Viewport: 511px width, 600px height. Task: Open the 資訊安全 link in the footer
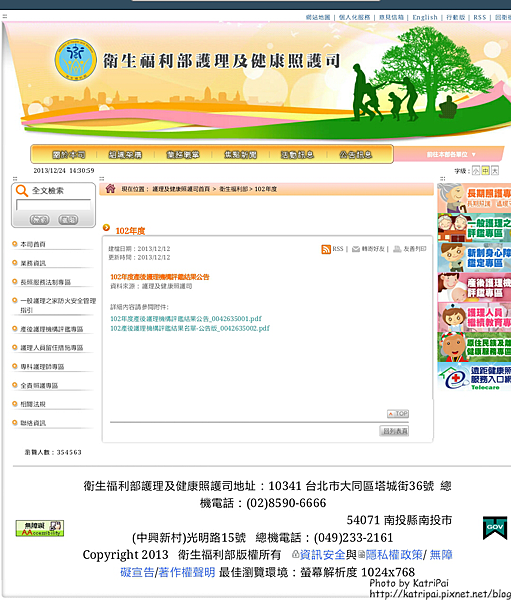(x=322, y=555)
